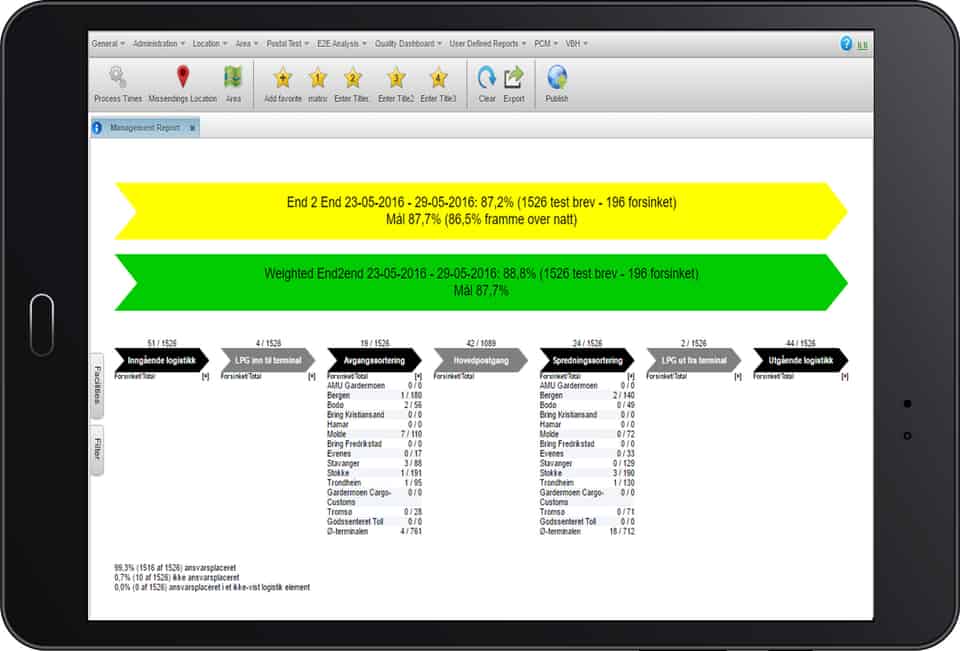Open the Quality Dashboard menu
960x651 pixels.
pos(408,43)
